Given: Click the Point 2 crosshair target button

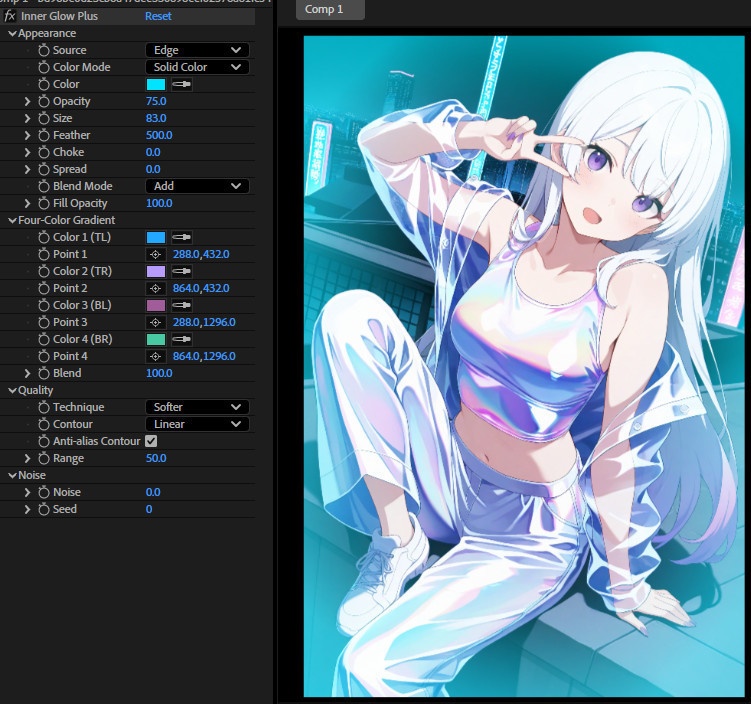Looking at the screenshot, I should click(155, 288).
